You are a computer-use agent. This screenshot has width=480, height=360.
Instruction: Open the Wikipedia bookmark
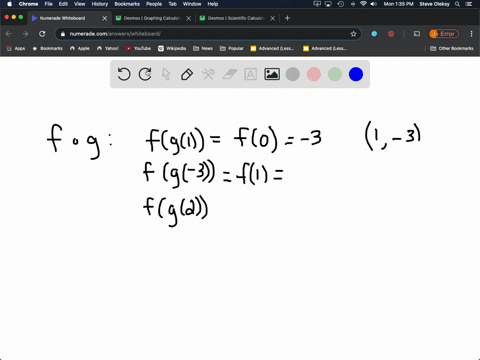172,48
